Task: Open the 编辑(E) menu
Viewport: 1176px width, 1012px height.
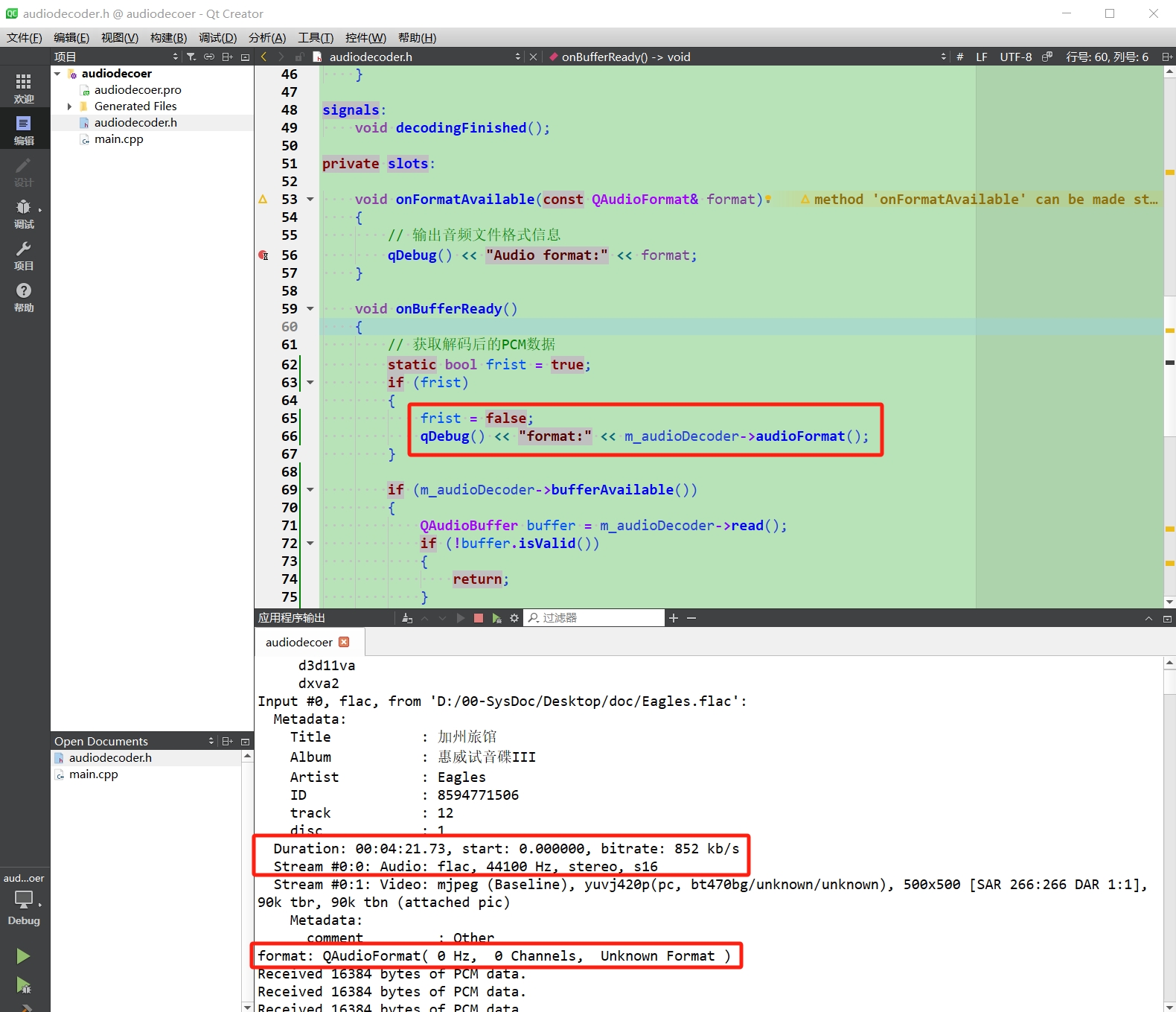Action: tap(71, 38)
